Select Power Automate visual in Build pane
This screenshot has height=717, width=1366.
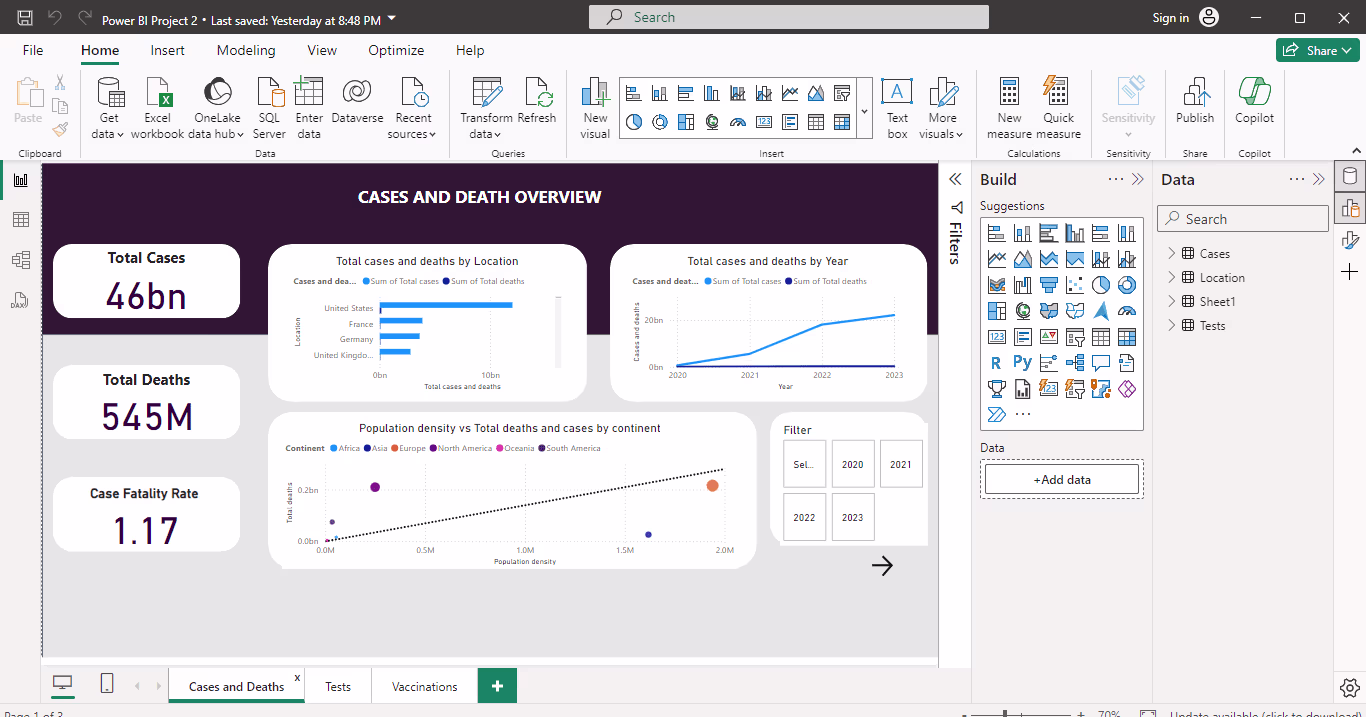[x=996, y=415]
